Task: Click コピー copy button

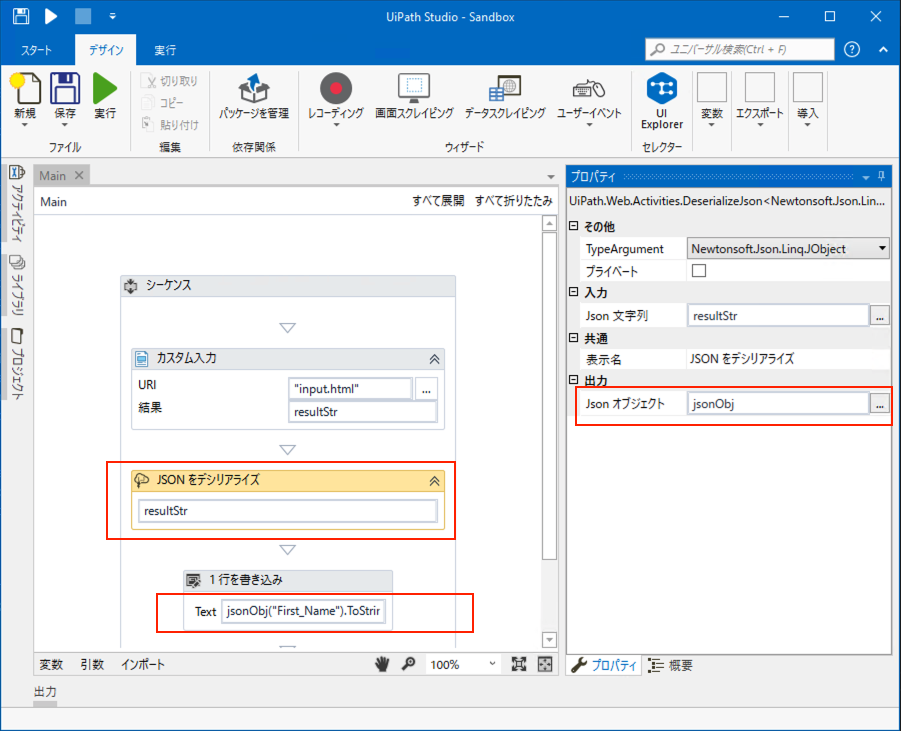Action: click(164, 103)
